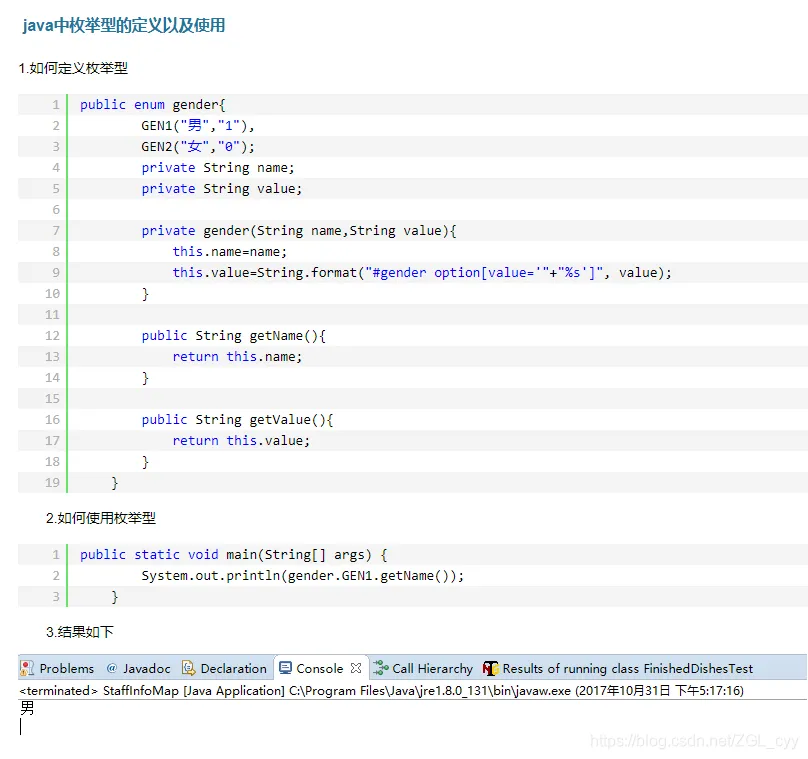Viewport: 808px width, 759px height.
Task: Click the heading 2.如何使用枚举型
Action: (x=100, y=518)
